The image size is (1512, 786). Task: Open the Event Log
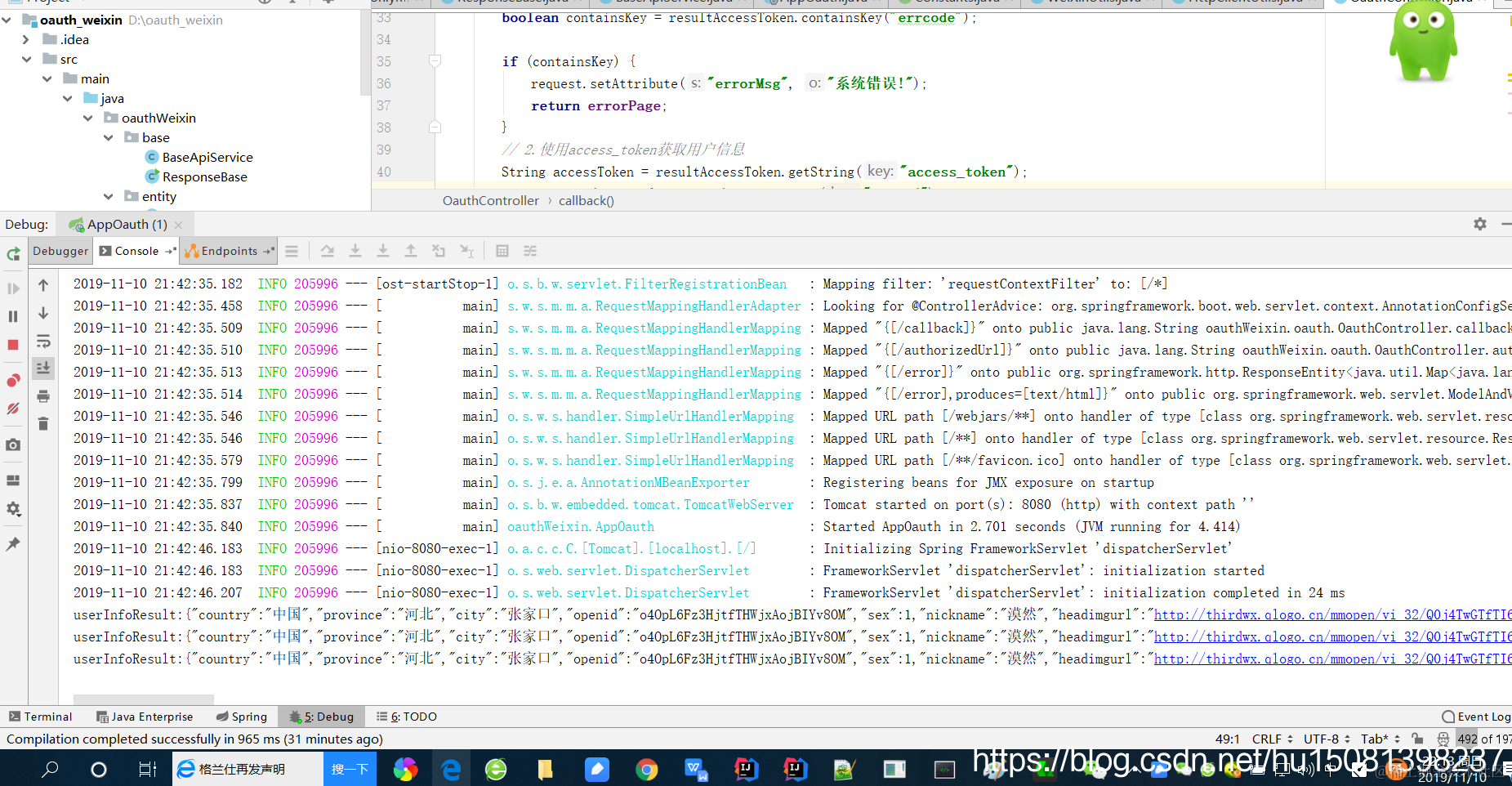pyautogui.click(x=1476, y=717)
